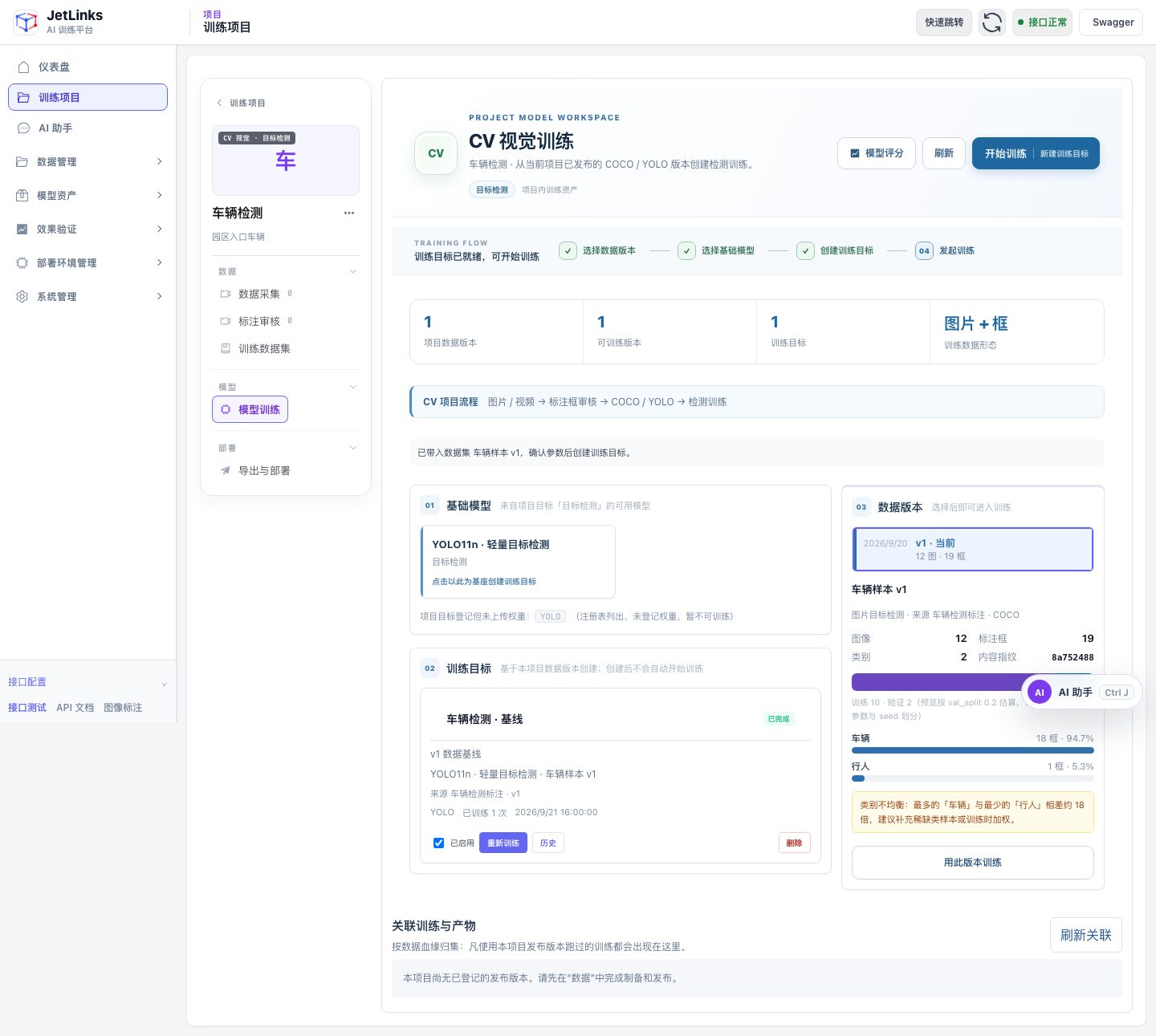Open the 接口测试 tab
Viewport: 1156px width, 1036px height.
[x=27, y=708]
